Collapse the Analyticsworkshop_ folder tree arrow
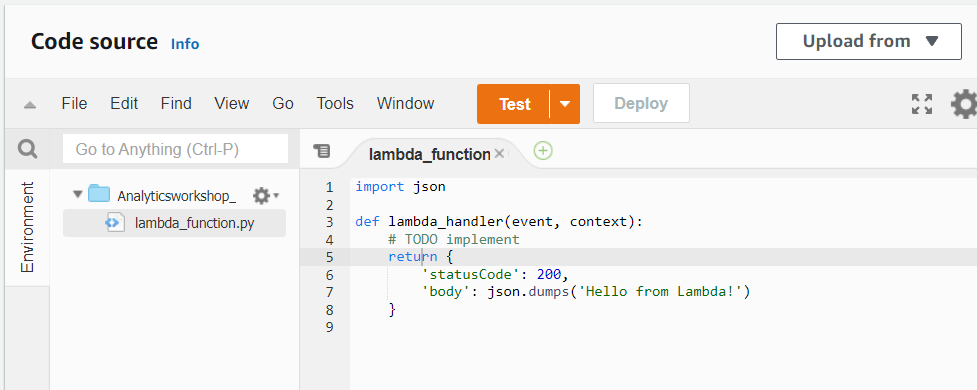977x390 pixels. pyautogui.click(x=77, y=194)
